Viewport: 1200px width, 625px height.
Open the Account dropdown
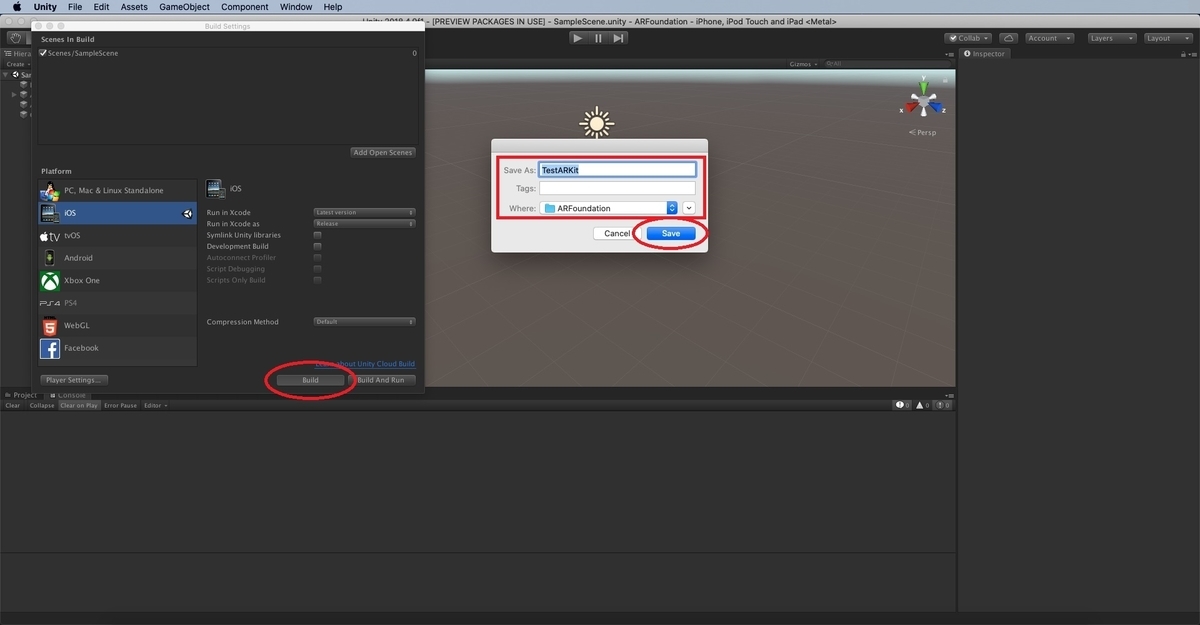click(1049, 38)
